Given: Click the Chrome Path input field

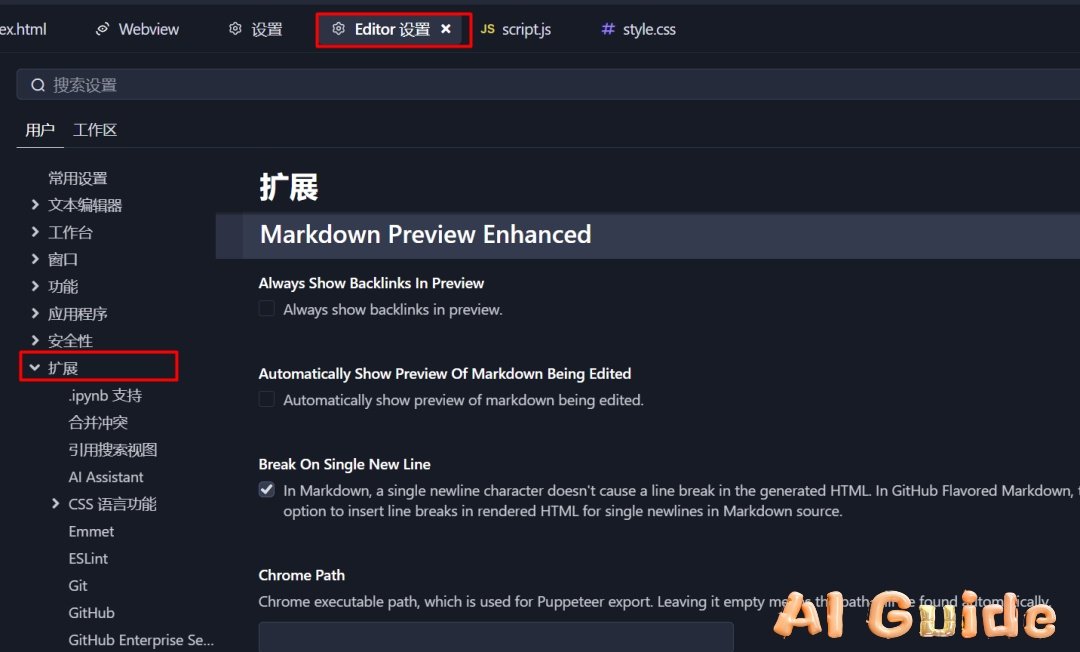Looking at the screenshot, I should point(496,637).
